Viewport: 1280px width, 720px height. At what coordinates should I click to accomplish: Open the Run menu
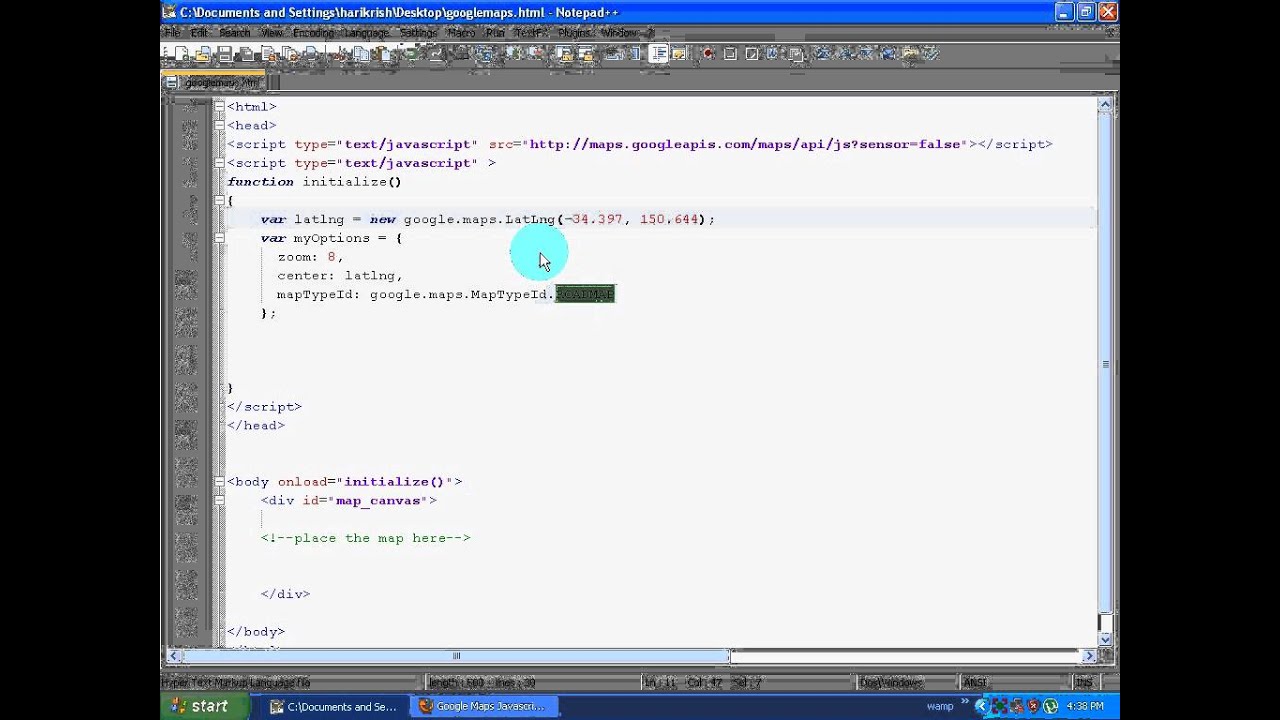(495, 33)
